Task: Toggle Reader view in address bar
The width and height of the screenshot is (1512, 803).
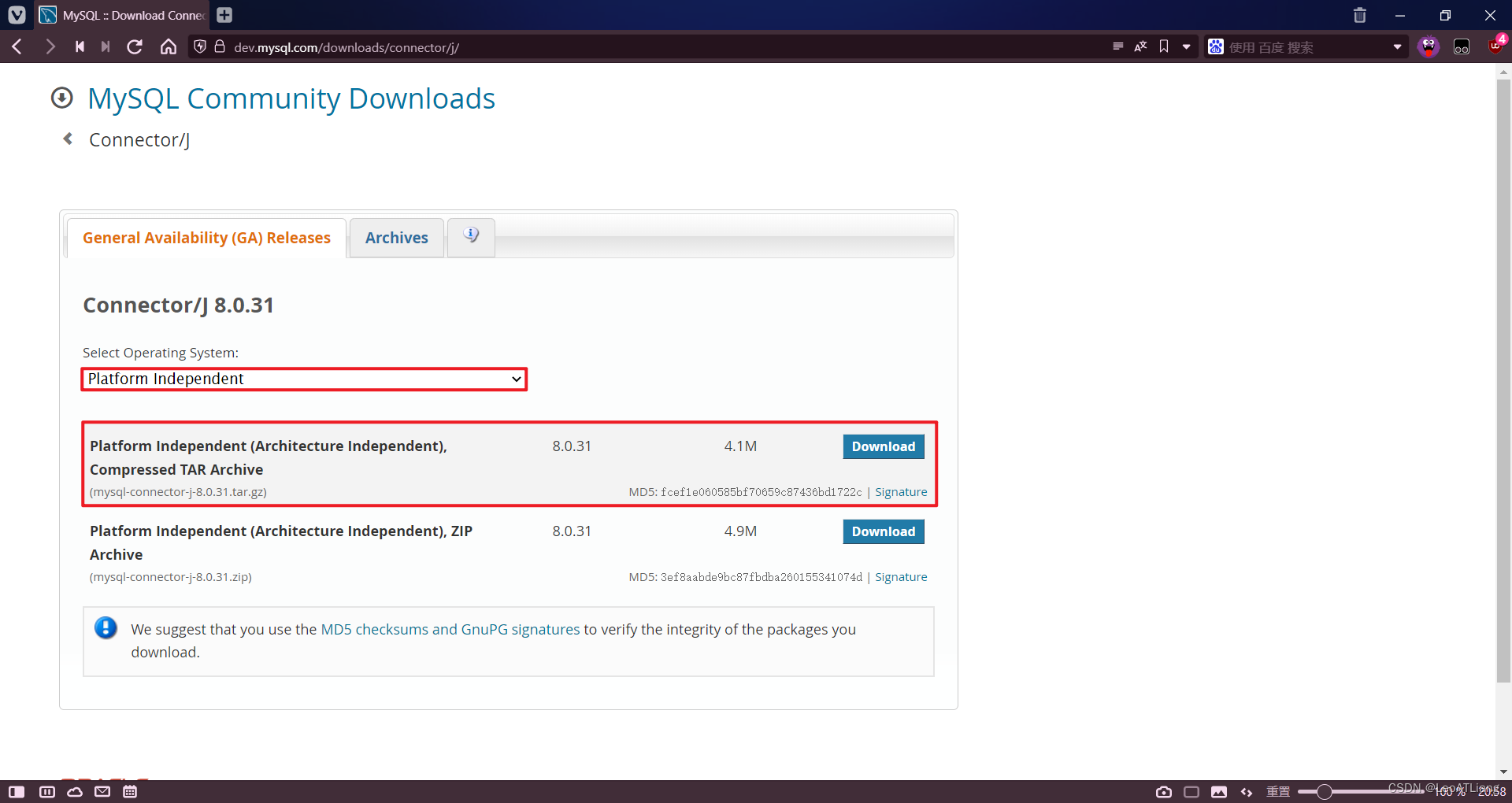Action: [x=1117, y=47]
